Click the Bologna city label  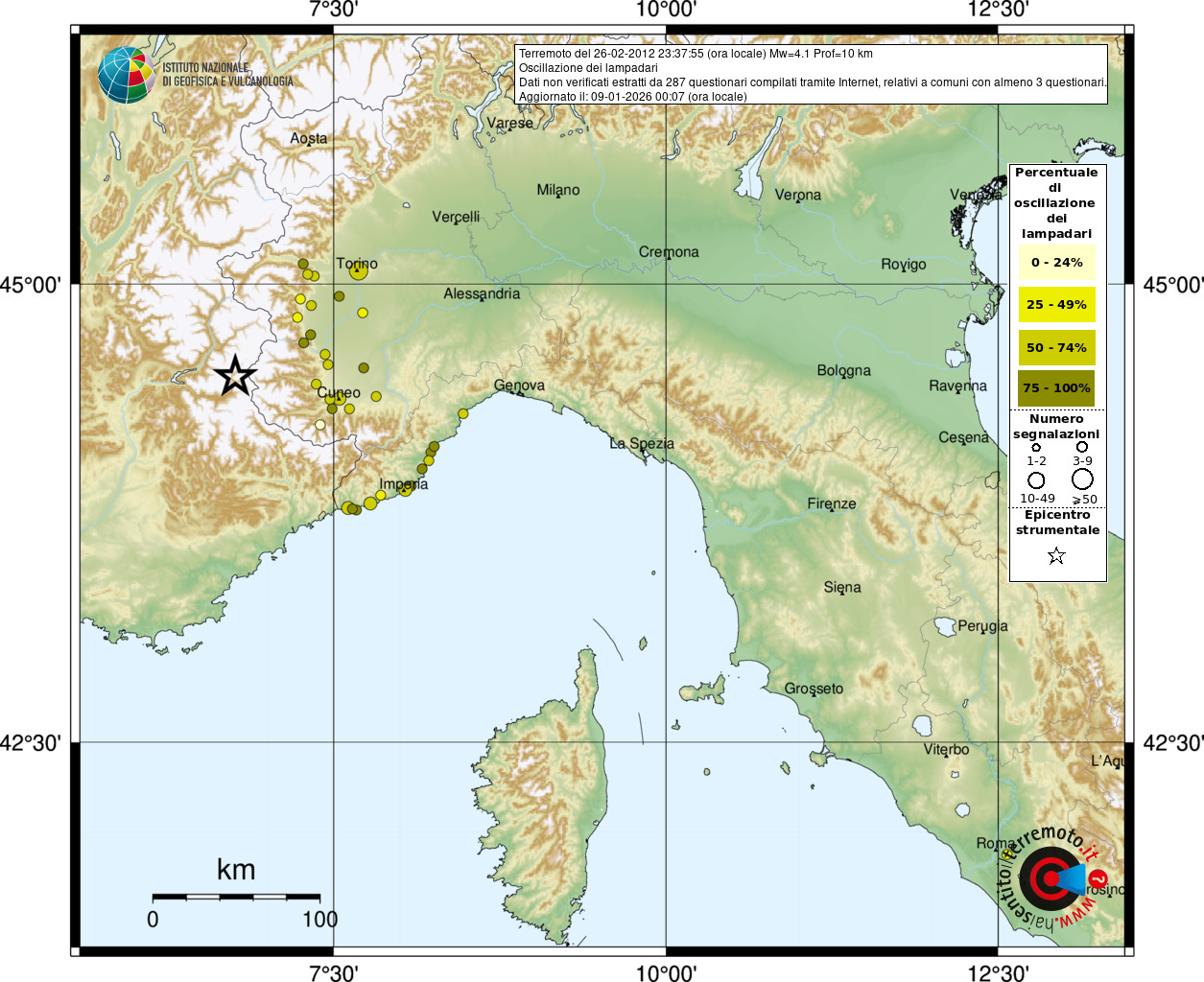(844, 370)
